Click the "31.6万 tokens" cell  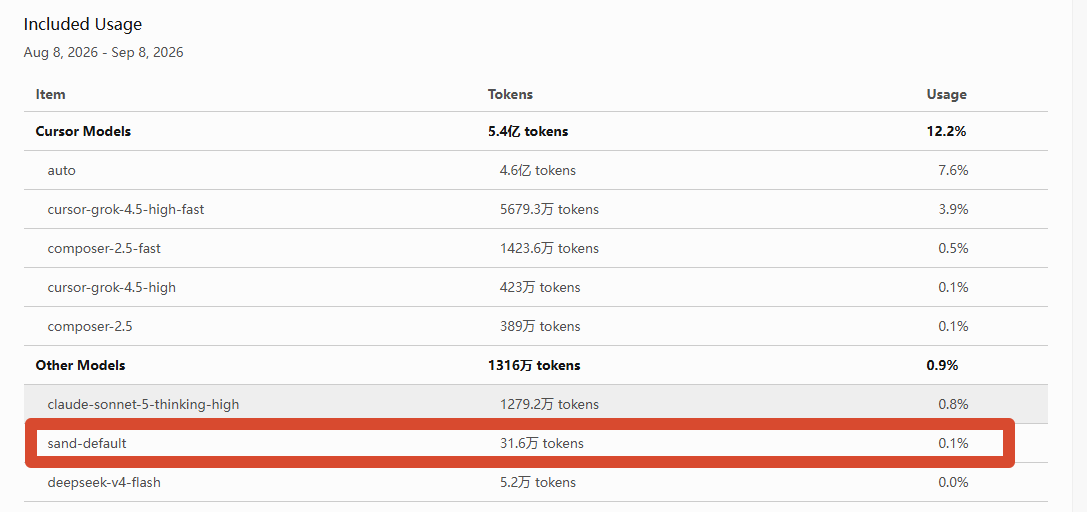541,443
